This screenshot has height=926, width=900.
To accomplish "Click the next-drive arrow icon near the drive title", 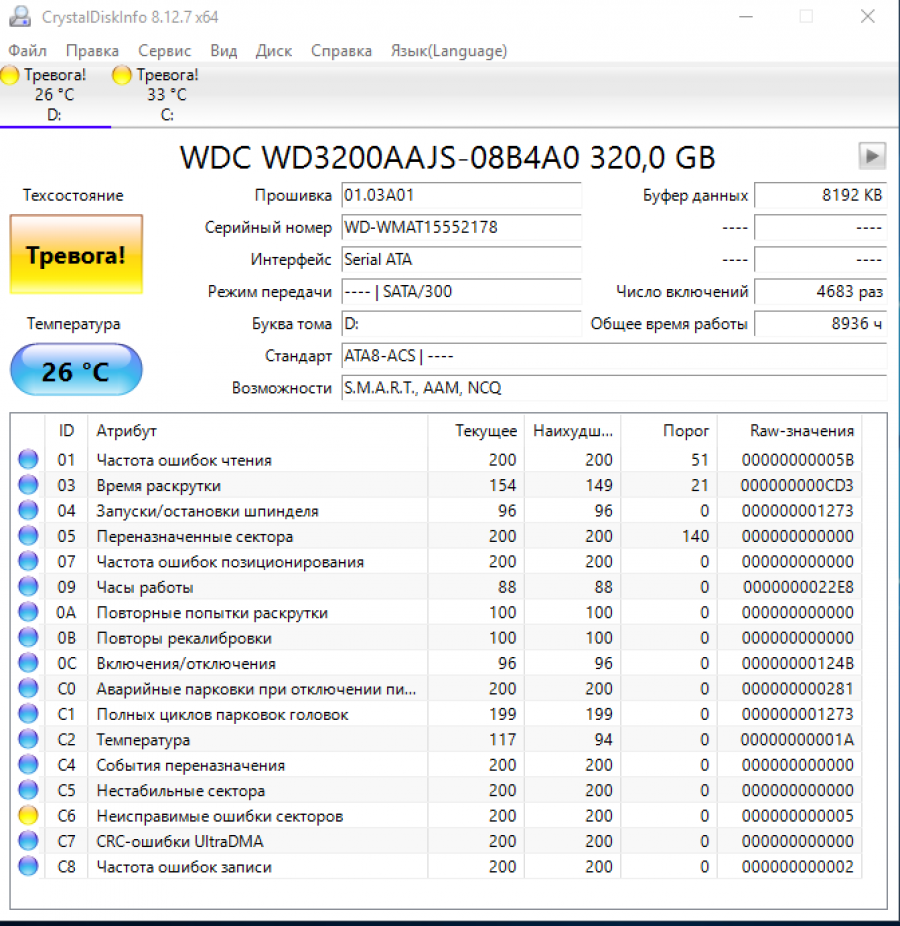I will pos(871,156).
